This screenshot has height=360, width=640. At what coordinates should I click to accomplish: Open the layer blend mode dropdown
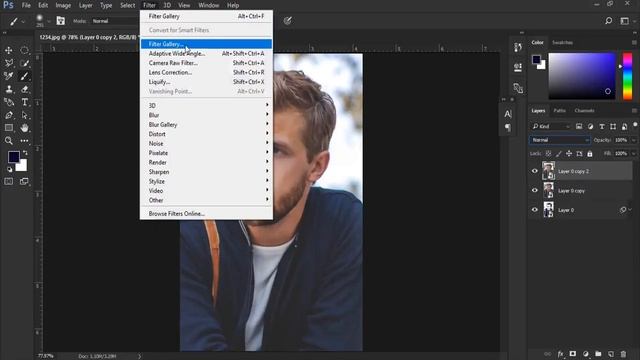tap(560, 140)
